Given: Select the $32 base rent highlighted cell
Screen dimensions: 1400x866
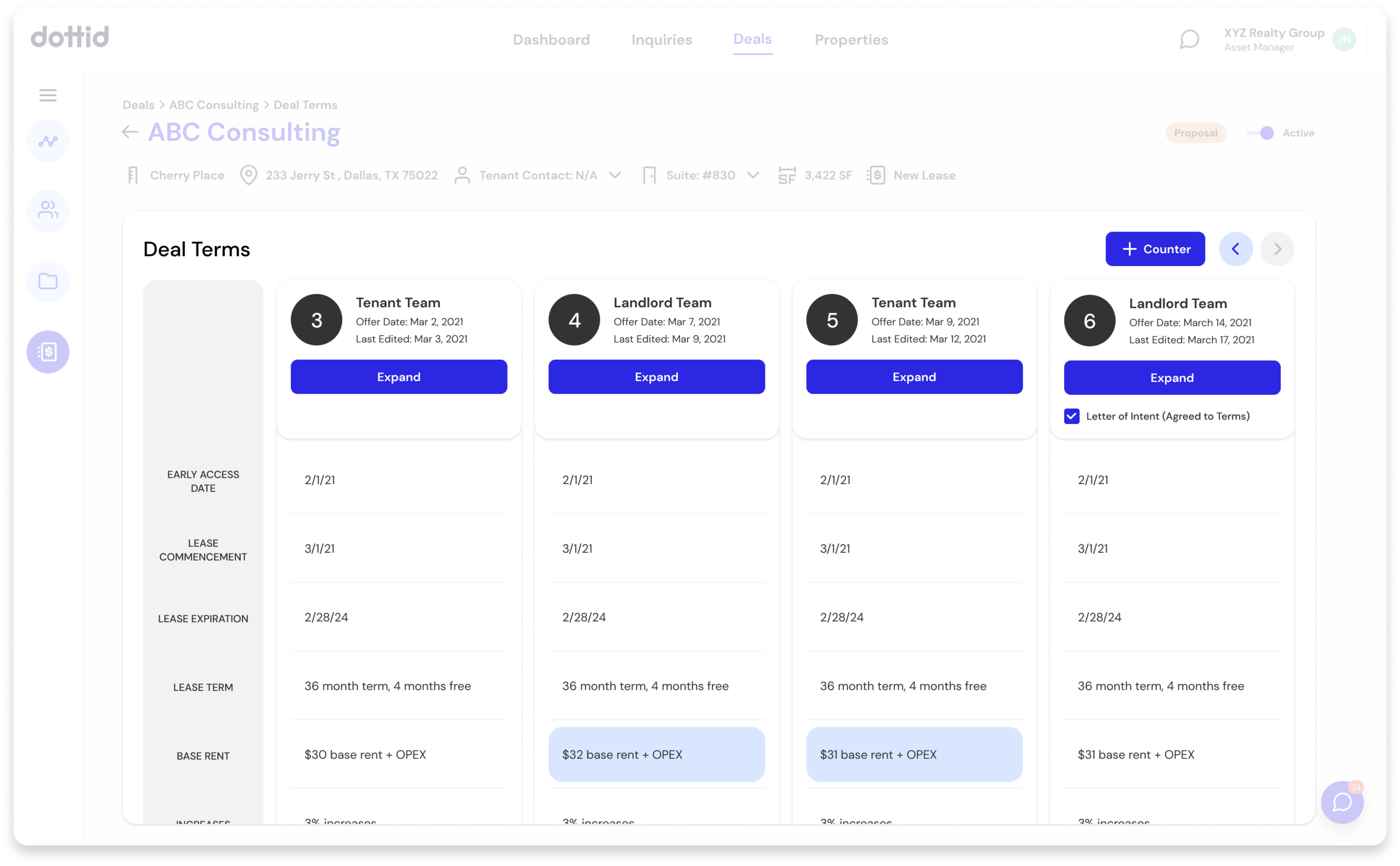Looking at the screenshot, I should (656, 755).
